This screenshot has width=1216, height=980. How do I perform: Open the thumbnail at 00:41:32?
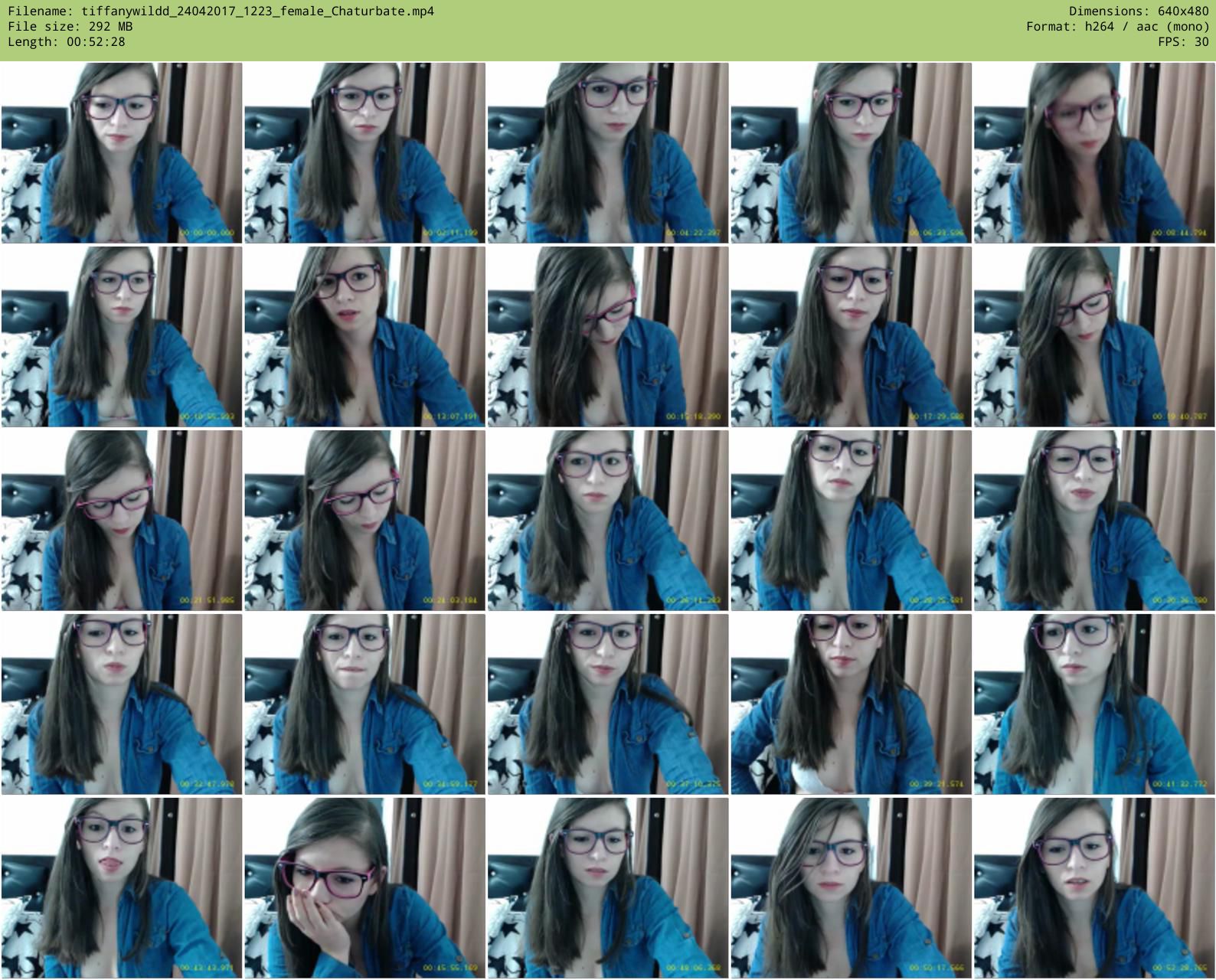1094,704
